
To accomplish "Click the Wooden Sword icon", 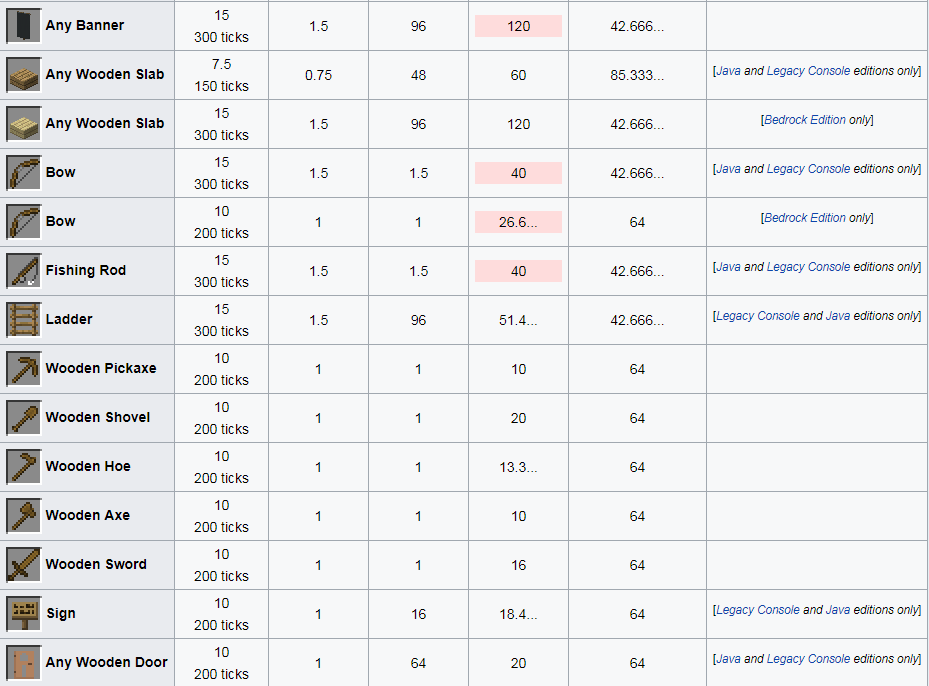I will (x=23, y=564).
